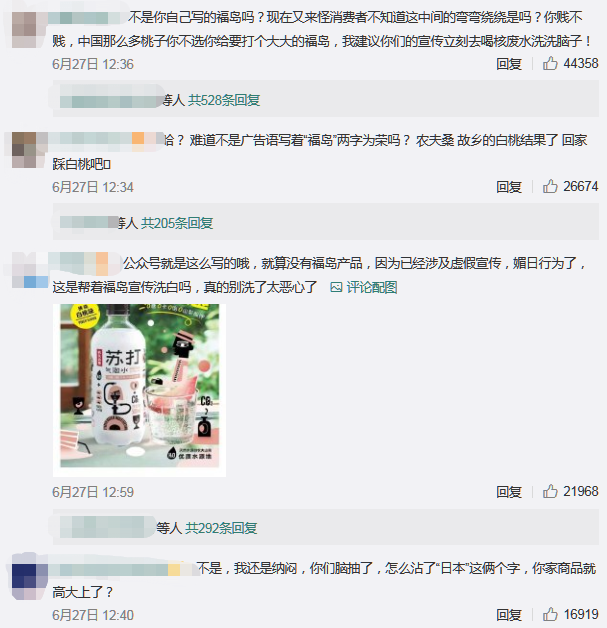Click first commenter's avatar picture
The width and height of the screenshot is (607, 628).
tap(30, 30)
